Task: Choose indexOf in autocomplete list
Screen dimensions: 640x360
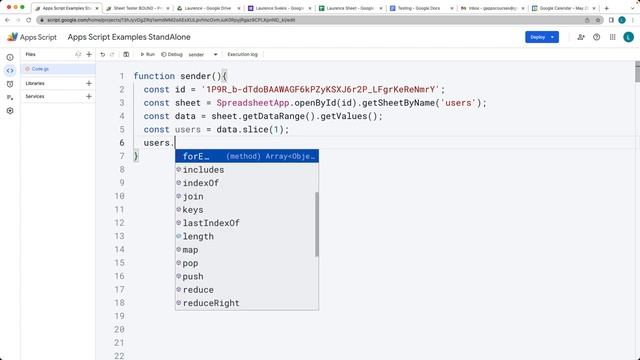Action: pyautogui.click(x=247, y=183)
